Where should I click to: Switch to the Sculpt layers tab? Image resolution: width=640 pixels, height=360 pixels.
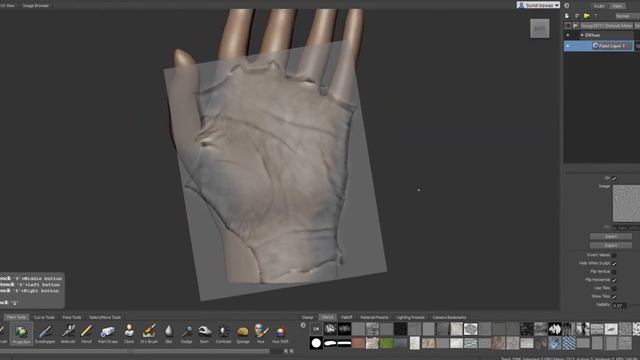click(599, 6)
